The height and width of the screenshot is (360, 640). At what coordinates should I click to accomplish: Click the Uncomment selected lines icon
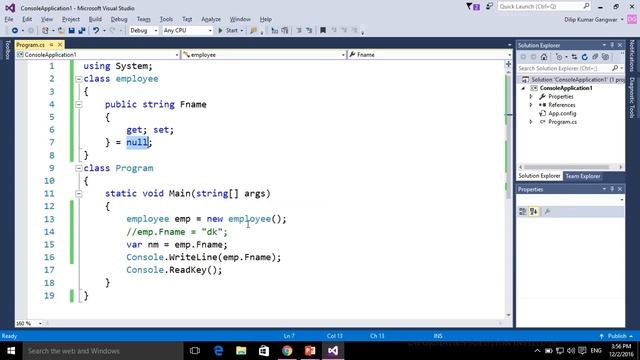click(285, 31)
